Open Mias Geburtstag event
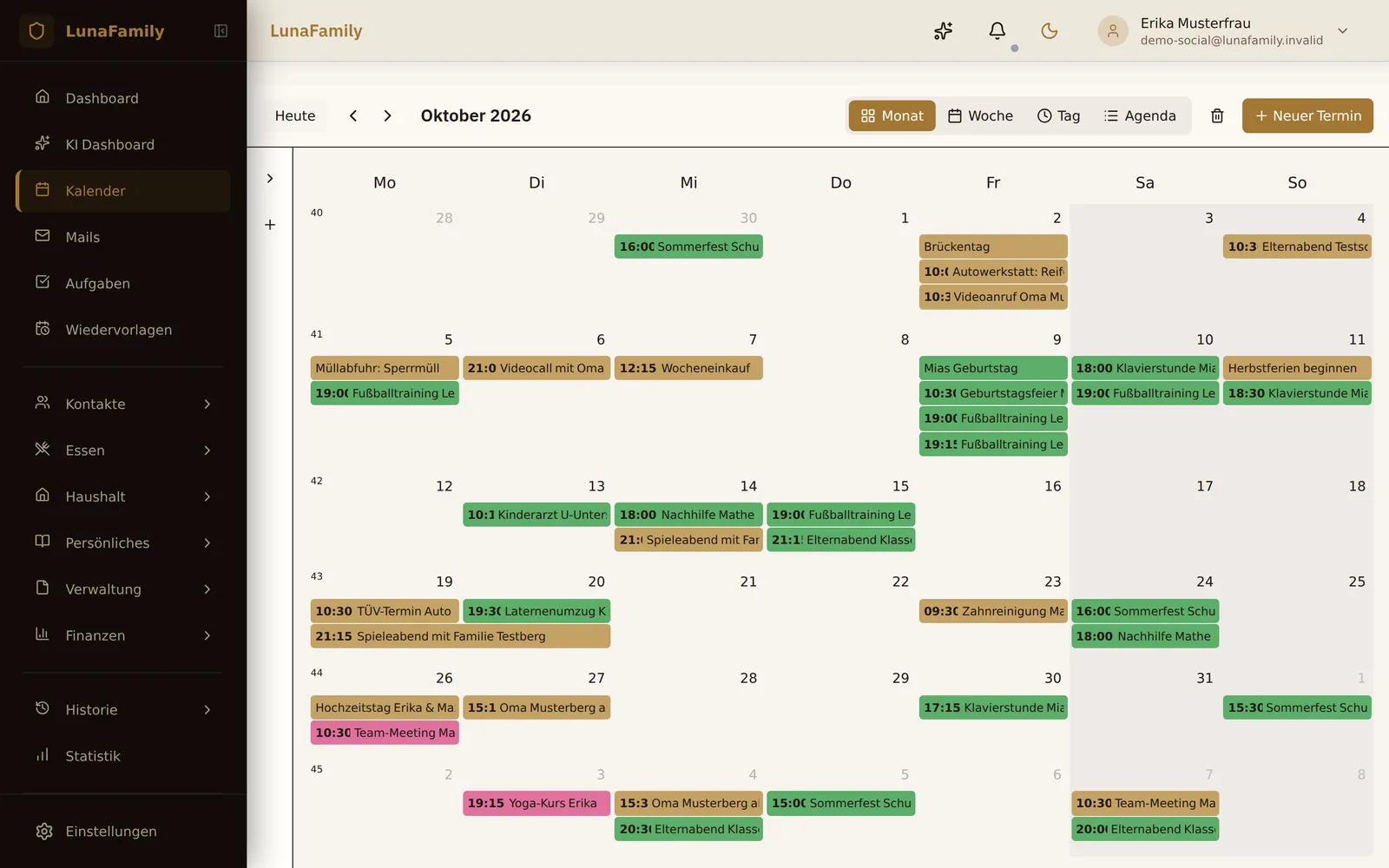 [x=993, y=368]
